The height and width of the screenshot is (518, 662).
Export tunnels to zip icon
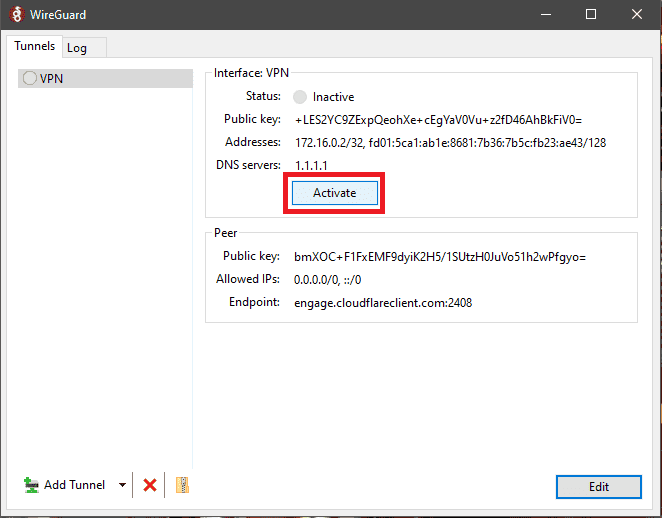click(x=182, y=485)
